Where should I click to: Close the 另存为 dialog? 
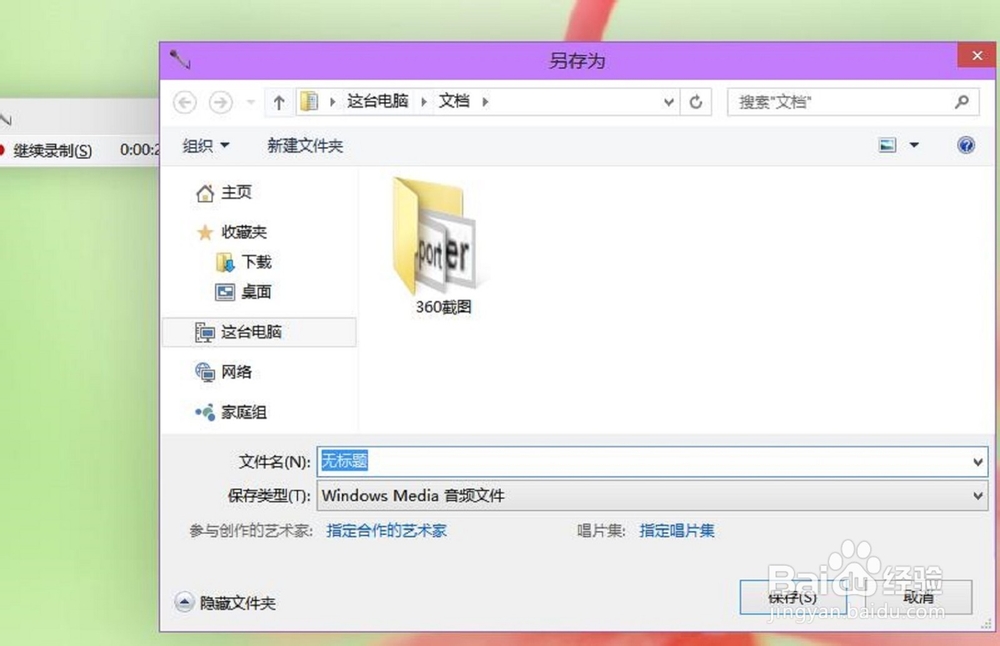(976, 56)
